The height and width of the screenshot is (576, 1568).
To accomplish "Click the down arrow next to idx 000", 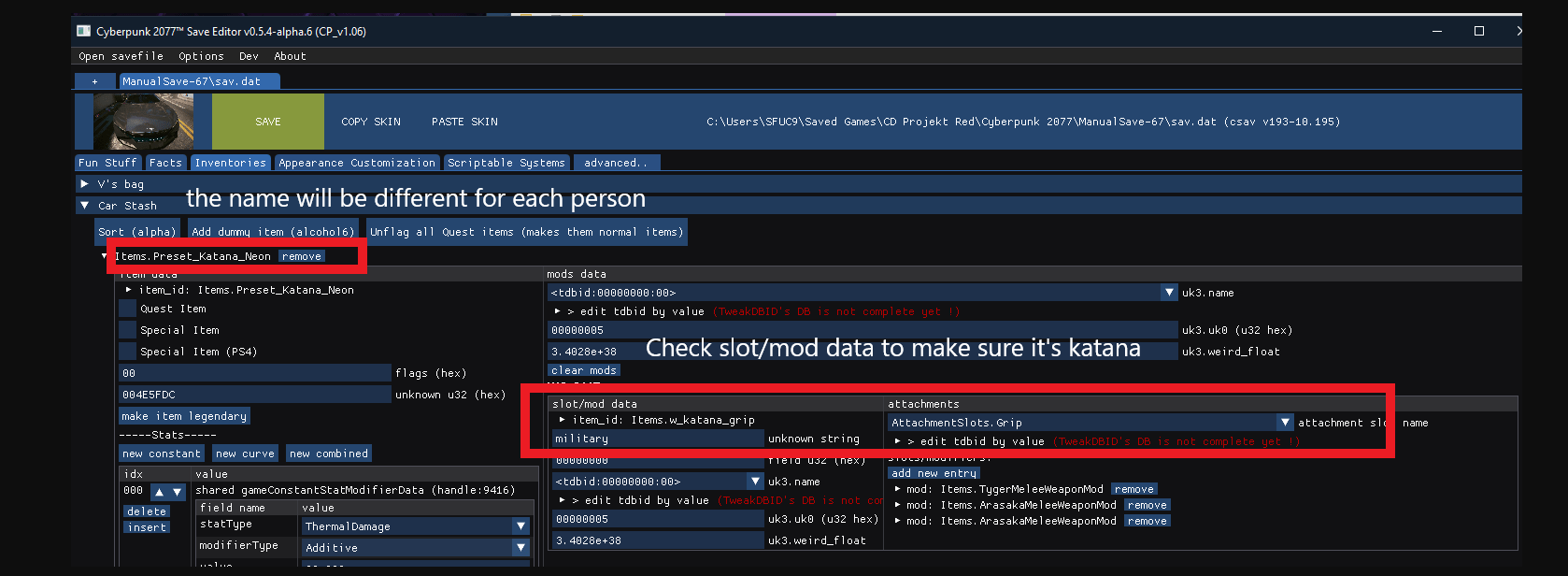I will click(x=177, y=492).
